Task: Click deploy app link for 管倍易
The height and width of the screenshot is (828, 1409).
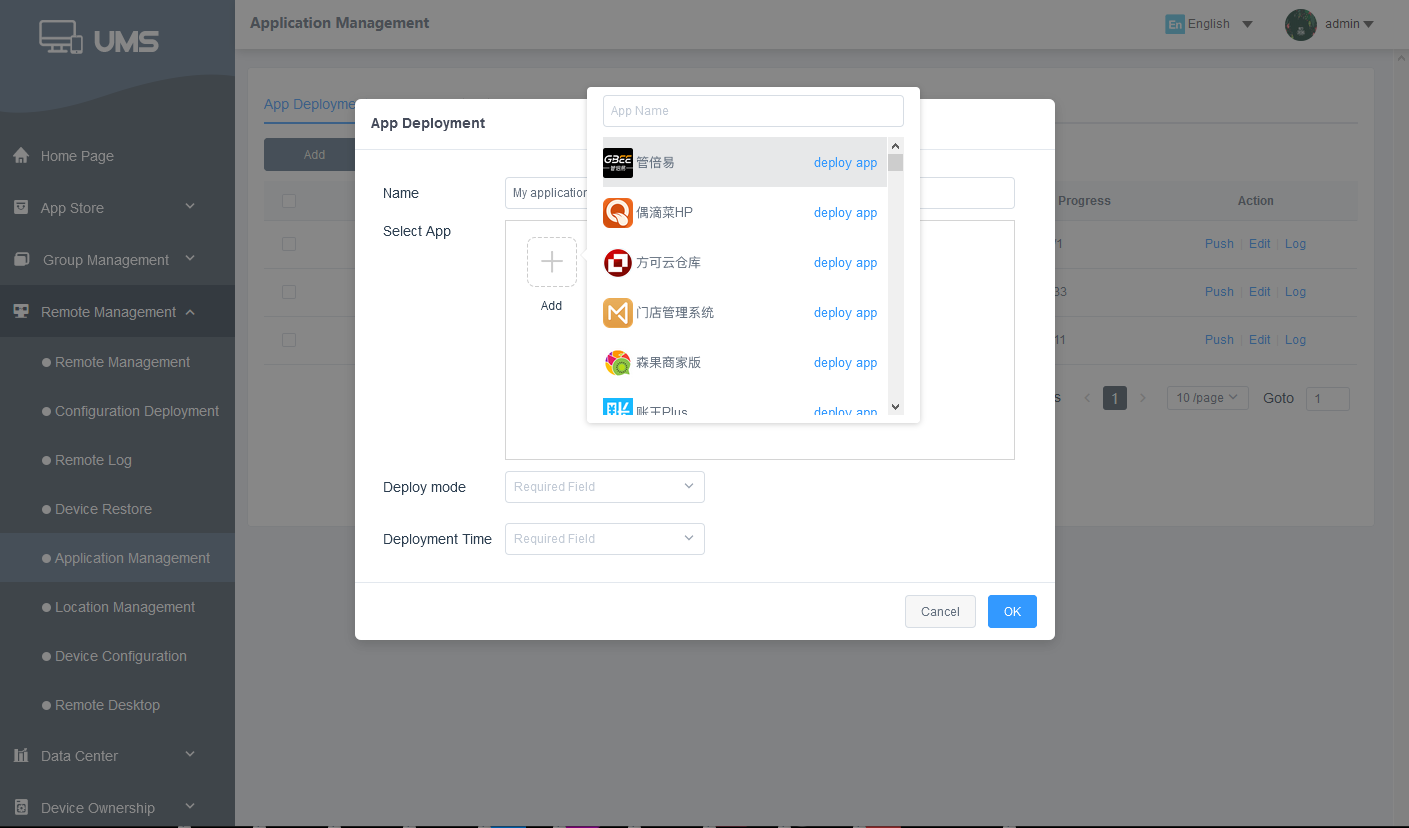Action: click(x=845, y=163)
